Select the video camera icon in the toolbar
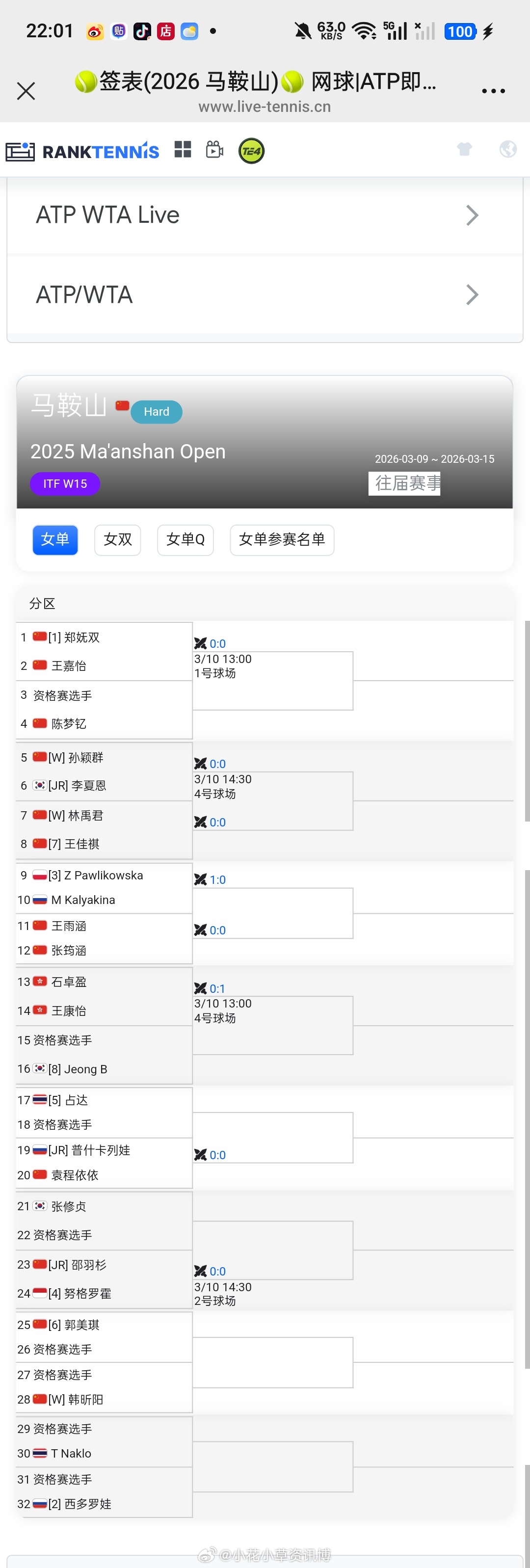Viewport: 530px width, 1568px height. 214,149
